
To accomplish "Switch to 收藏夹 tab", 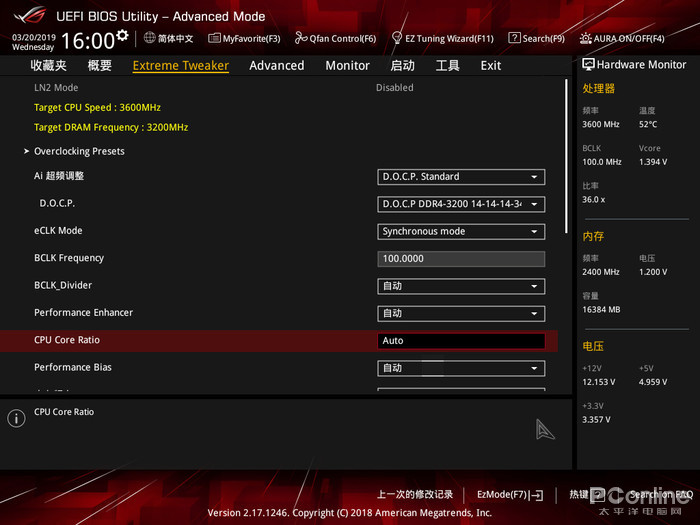I will (49, 66).
